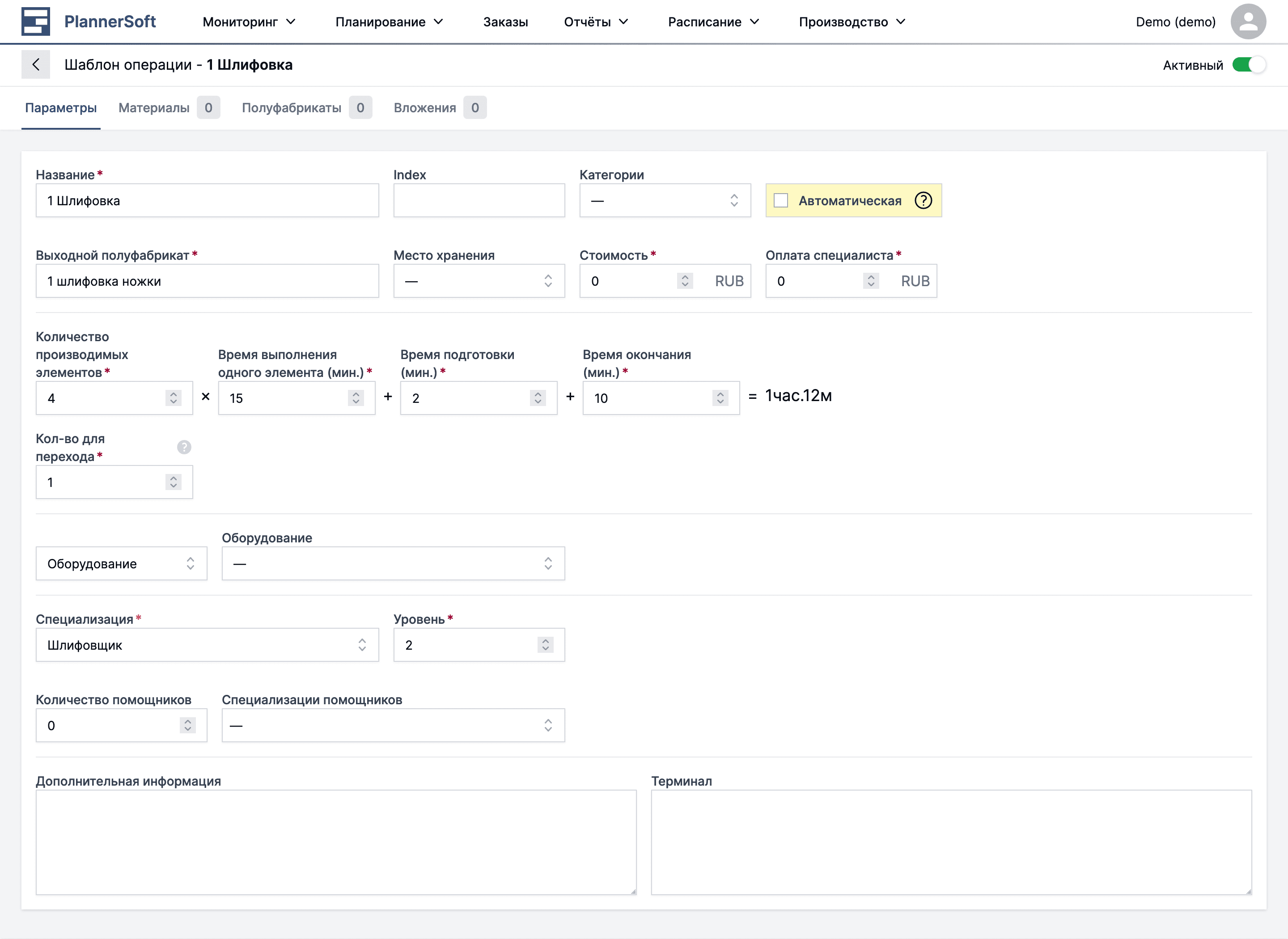This screenshot has height=939, width=1288.
Task: Click the Index input field
Action: click(479, 201)
